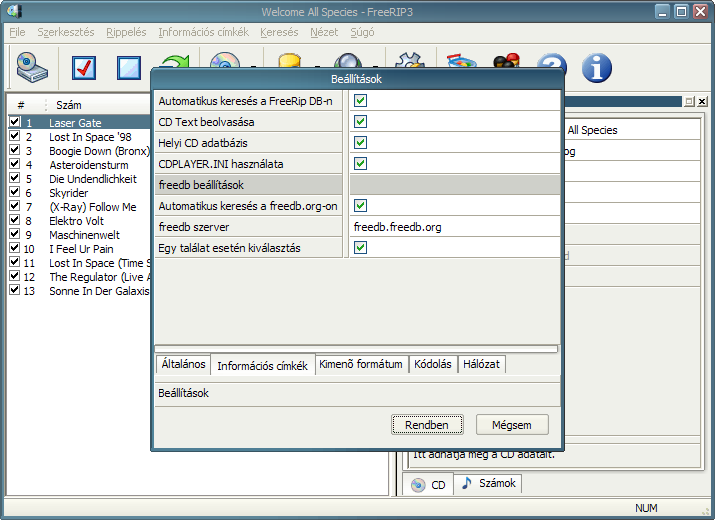
Task: Click the Beállítások dialog title bar
Action: 357,79
